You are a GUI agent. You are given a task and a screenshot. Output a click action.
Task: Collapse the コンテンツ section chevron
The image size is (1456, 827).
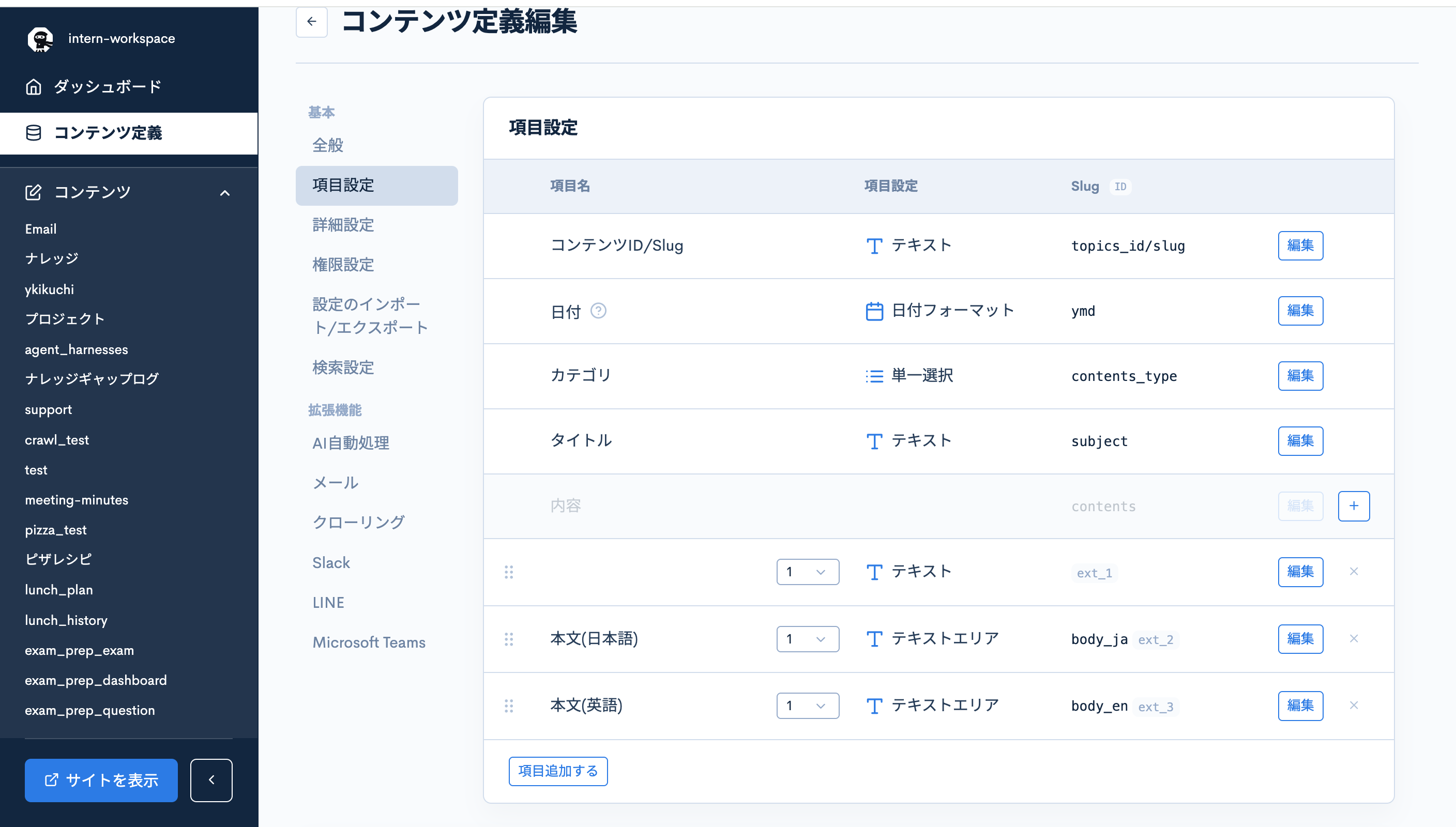pos(225,193)
